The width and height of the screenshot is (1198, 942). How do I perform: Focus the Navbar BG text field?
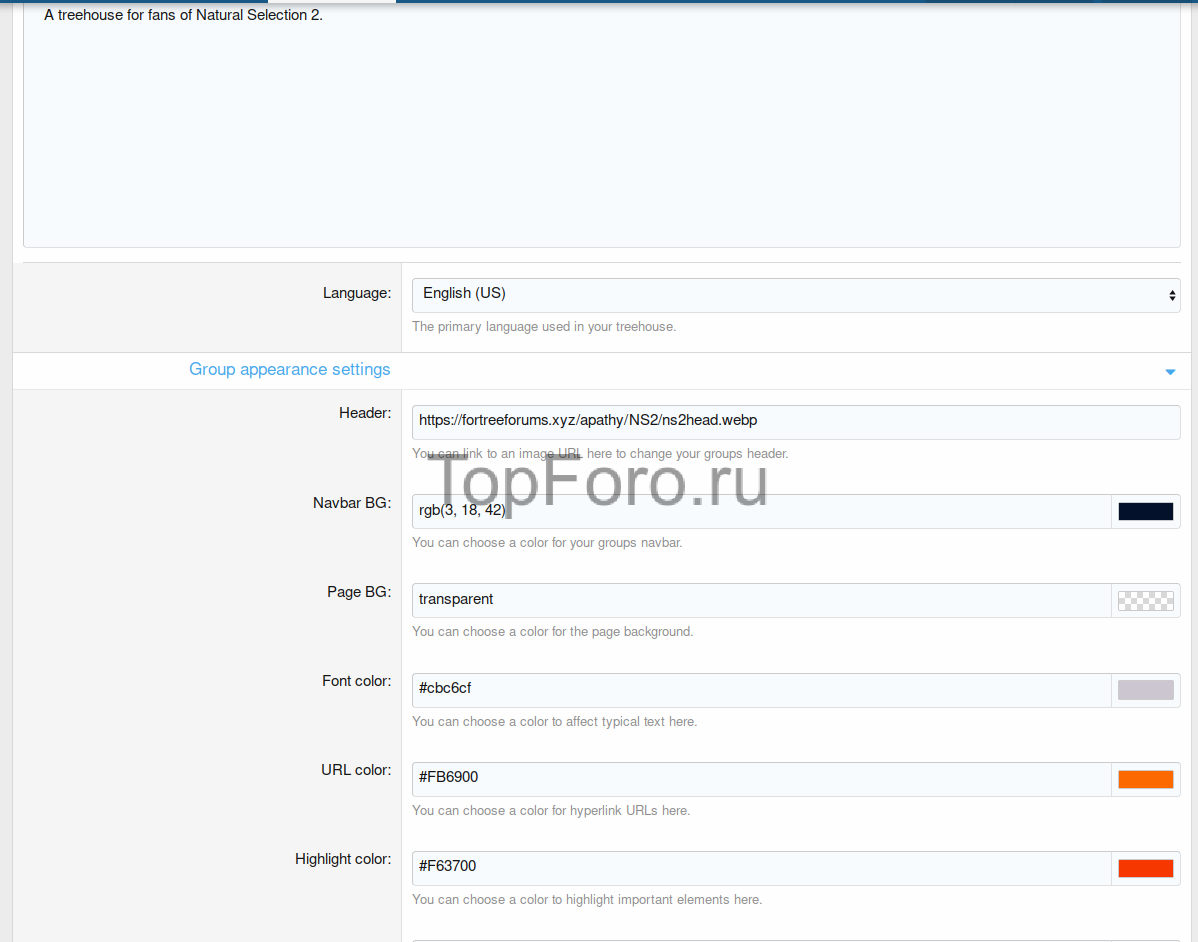(x=760, y=511)
